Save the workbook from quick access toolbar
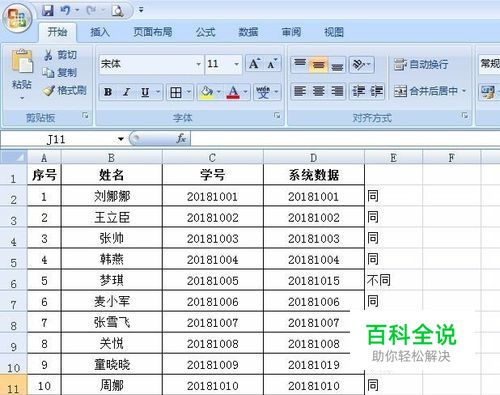Image resolution: width=500 pixels, height=395 pixels. [48, 11]
